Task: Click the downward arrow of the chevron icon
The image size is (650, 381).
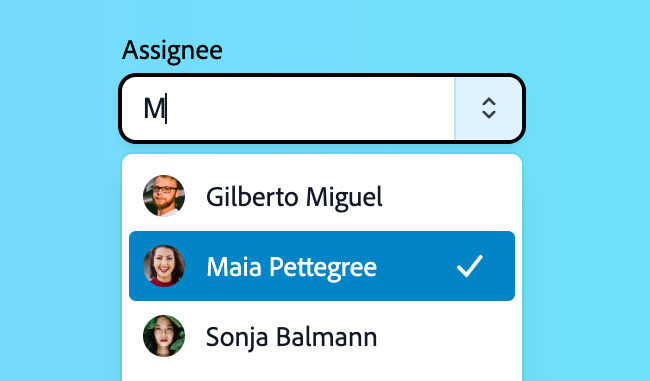Action: click(x=489, y=115)
